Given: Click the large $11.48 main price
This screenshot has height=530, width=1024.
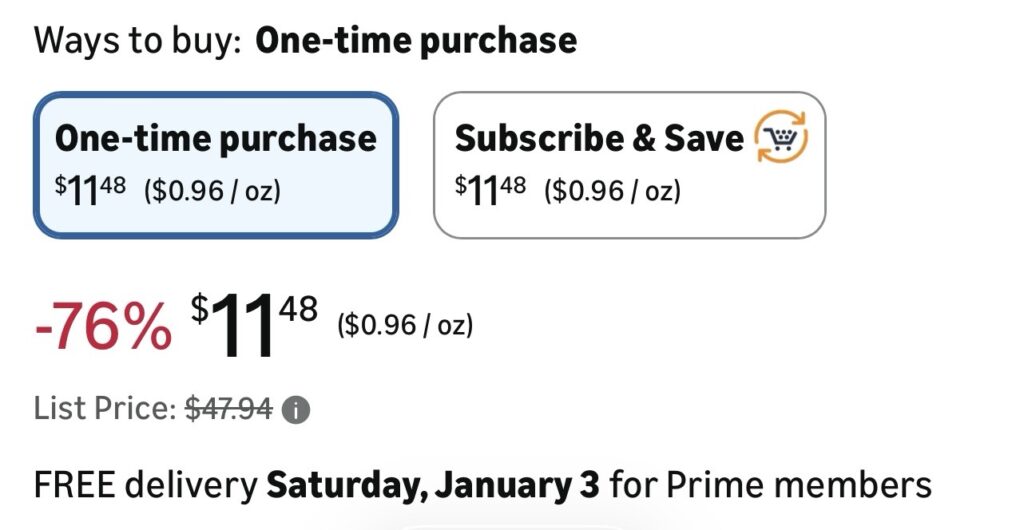Looking at the screenshot, I should [x=254, y=326].
